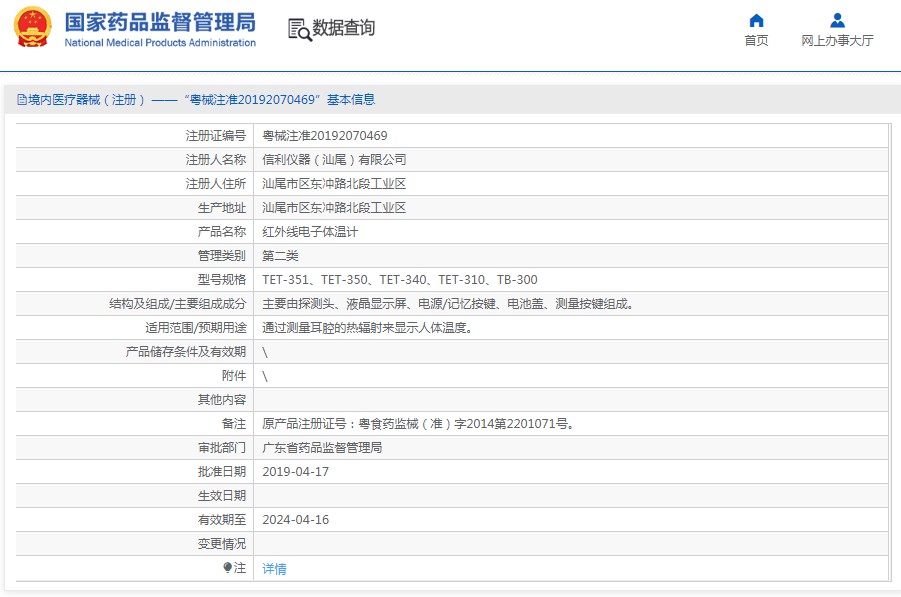Select the 注册人名称 label
901x597 pixels.
click(215, 160)
